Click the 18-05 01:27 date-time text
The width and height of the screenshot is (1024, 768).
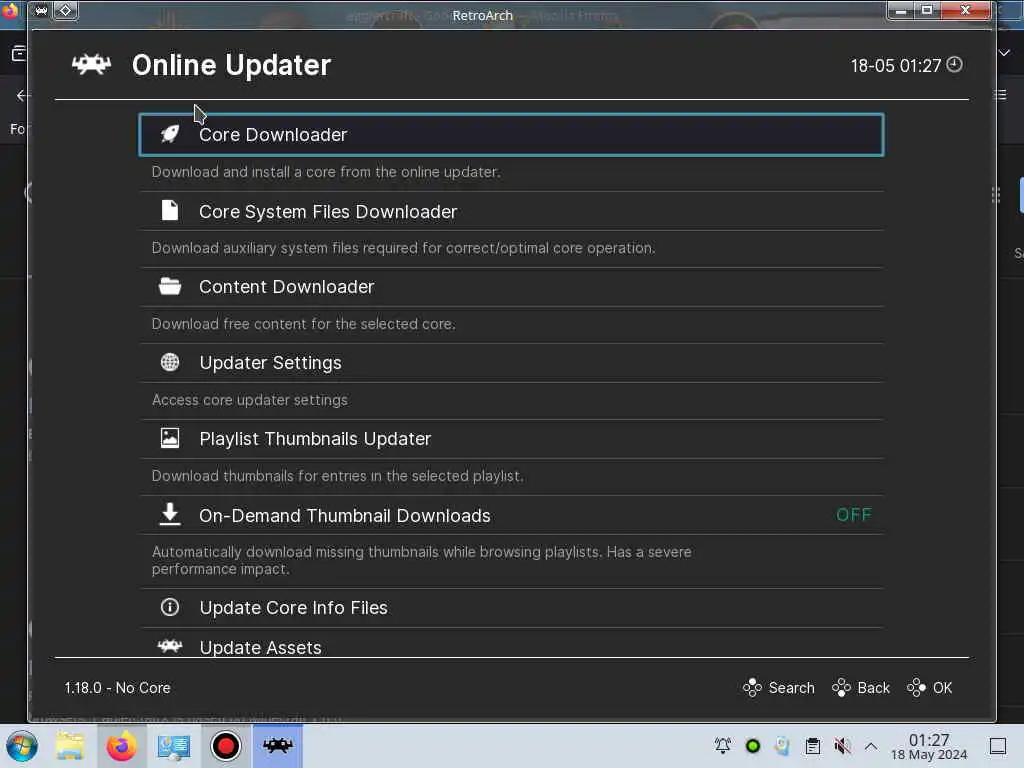[895, 65]
